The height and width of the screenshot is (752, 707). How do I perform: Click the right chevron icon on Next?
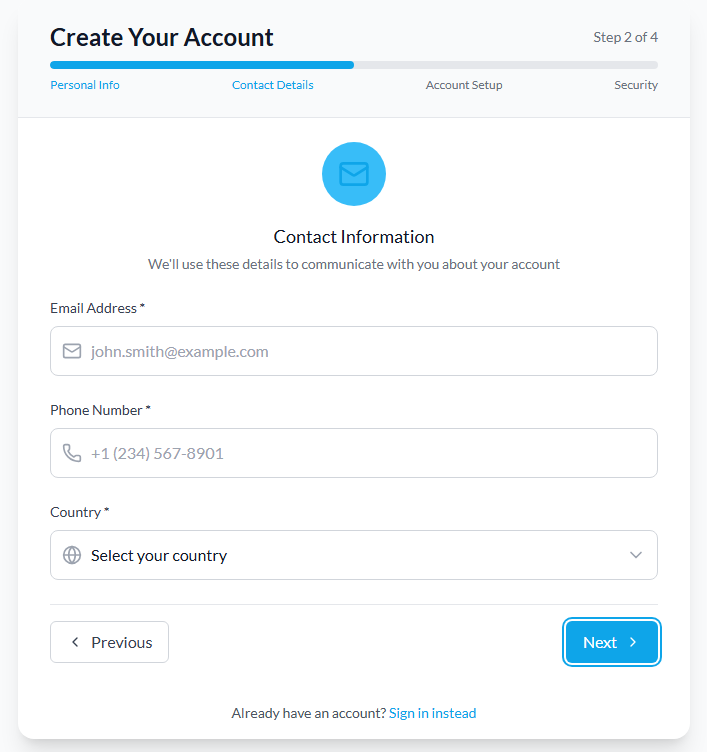pyautogui.click(x=633, y=642)
